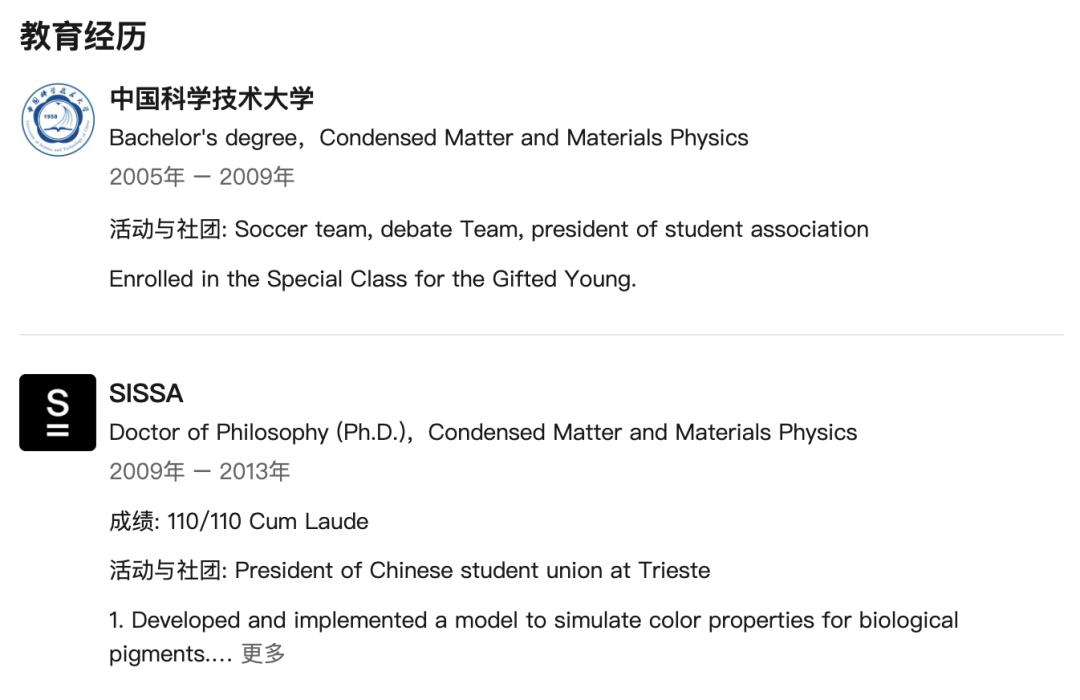The height and width of the screenshot is (700, 1080).
Task: Click the Special Class for the Gifted Young note
Action: (372, 279)
